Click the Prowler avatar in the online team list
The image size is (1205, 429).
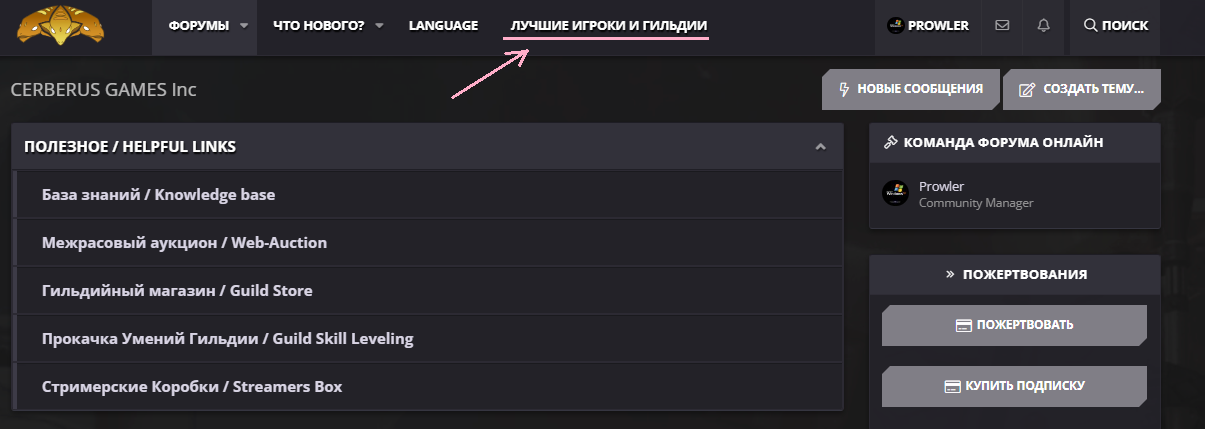[x=895, y=193]
